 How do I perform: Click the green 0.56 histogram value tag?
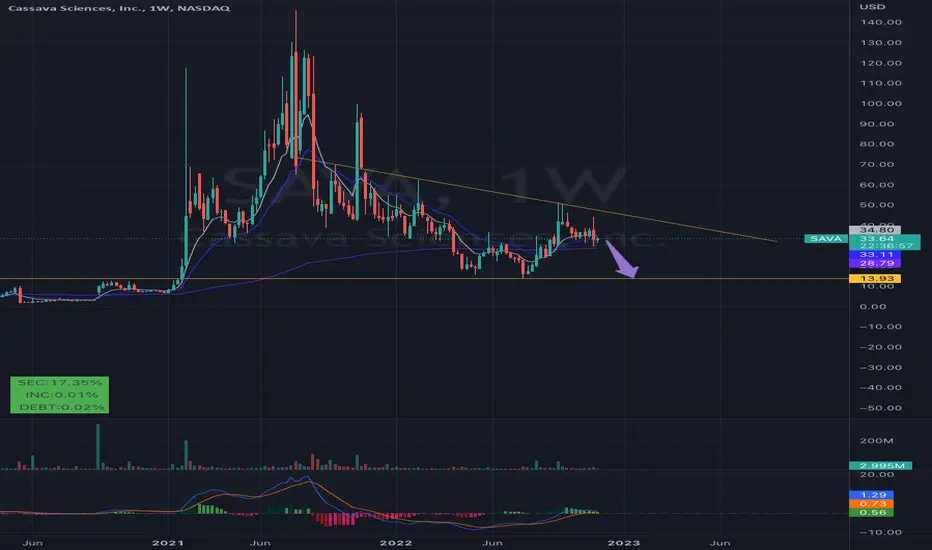(x=871, y=513)
